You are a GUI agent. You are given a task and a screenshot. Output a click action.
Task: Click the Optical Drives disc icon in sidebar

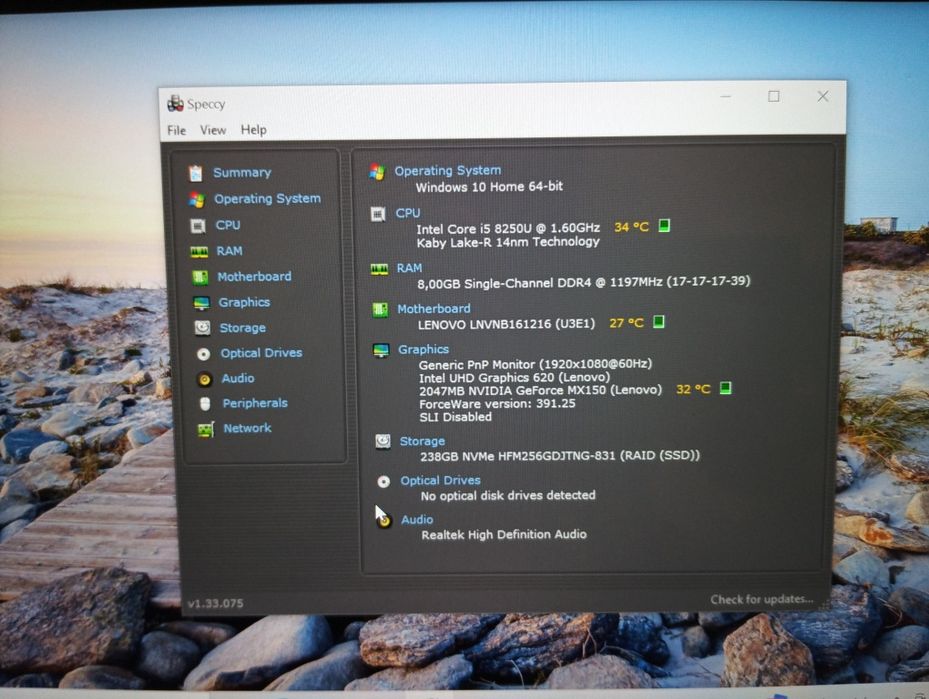point(203,354)
